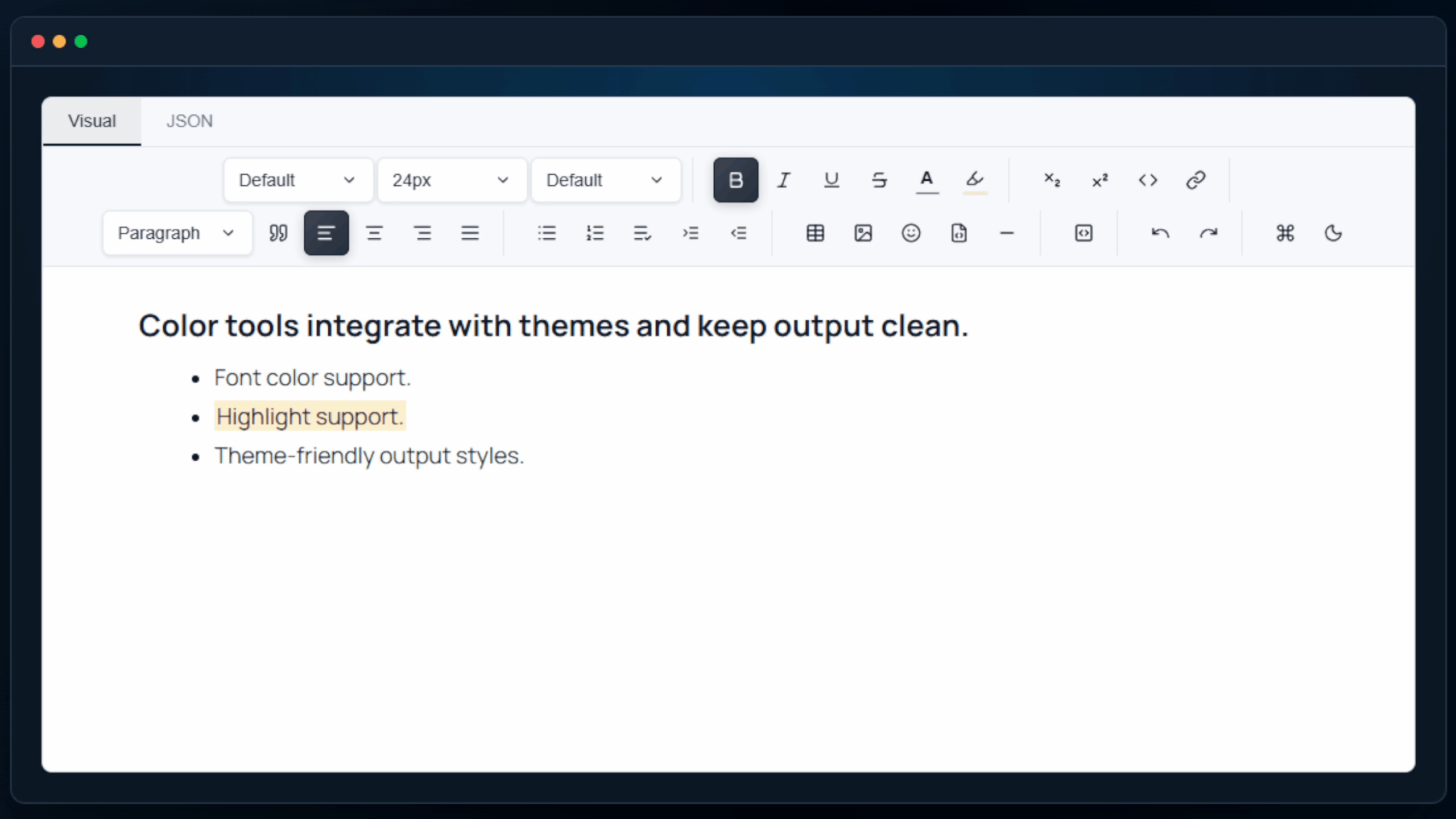
Task: Center align the text
Action: pyautogui.click(x=374, y=233)
